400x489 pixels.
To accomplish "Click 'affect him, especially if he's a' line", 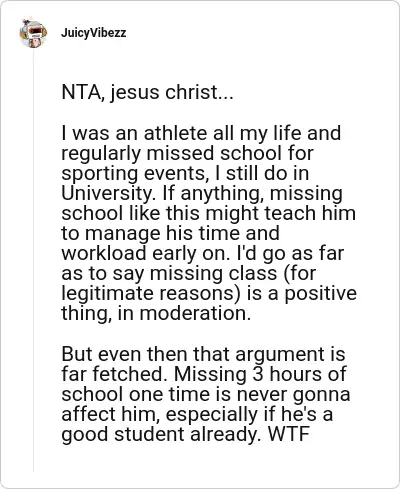I will 197,414.
